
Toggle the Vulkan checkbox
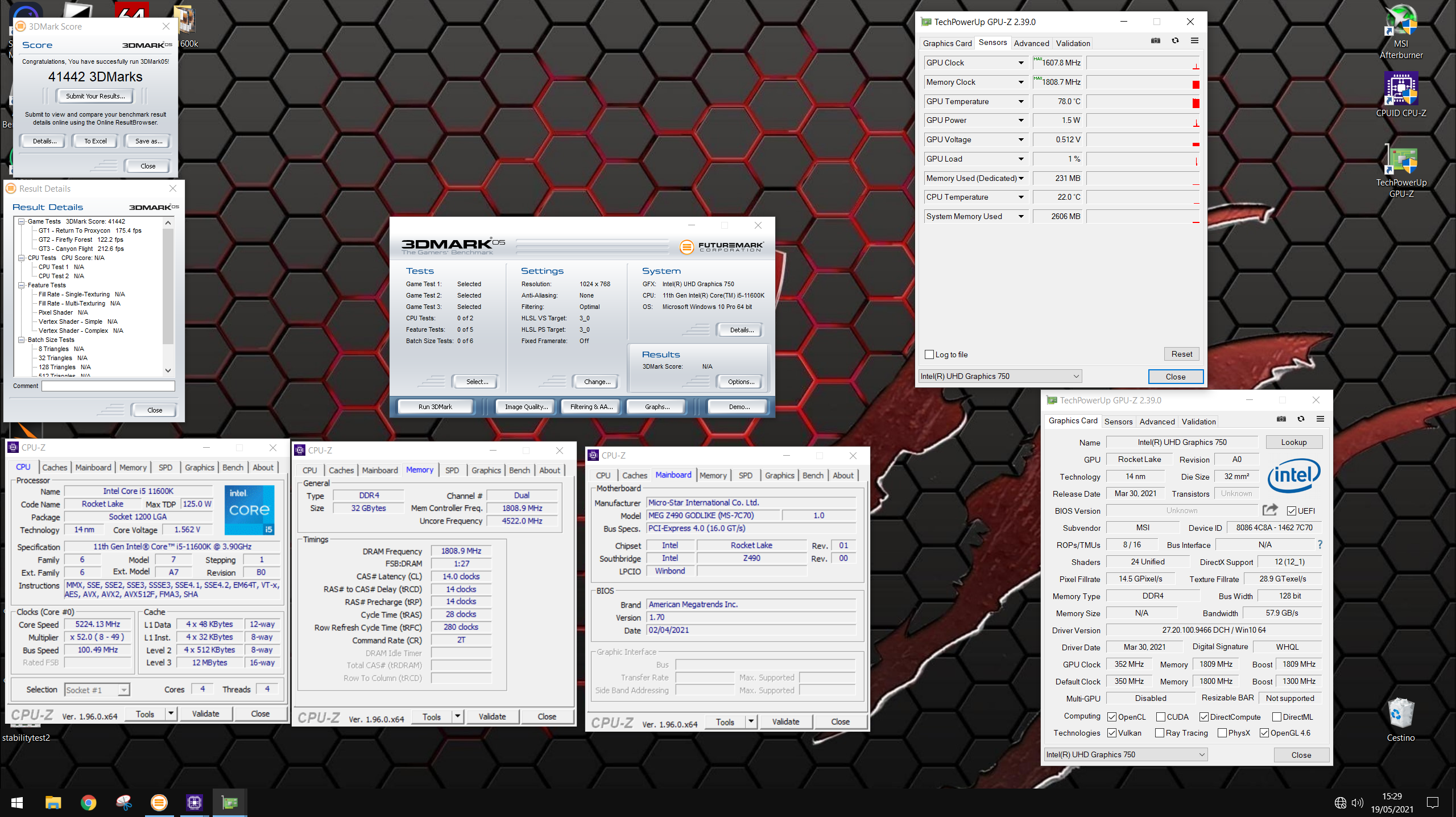point(1112,733)
